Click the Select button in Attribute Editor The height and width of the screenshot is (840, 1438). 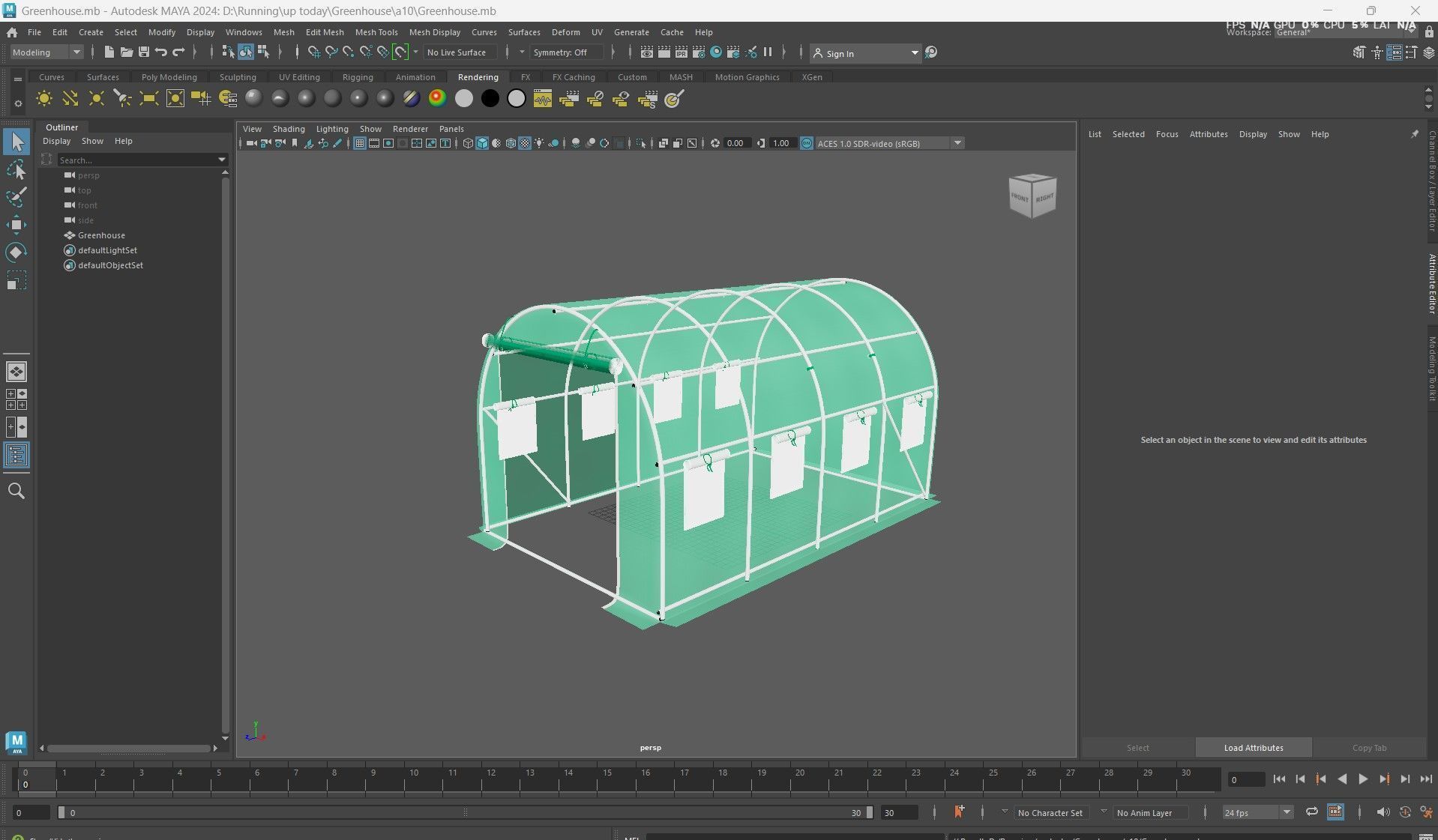[x=1137, y=748]
